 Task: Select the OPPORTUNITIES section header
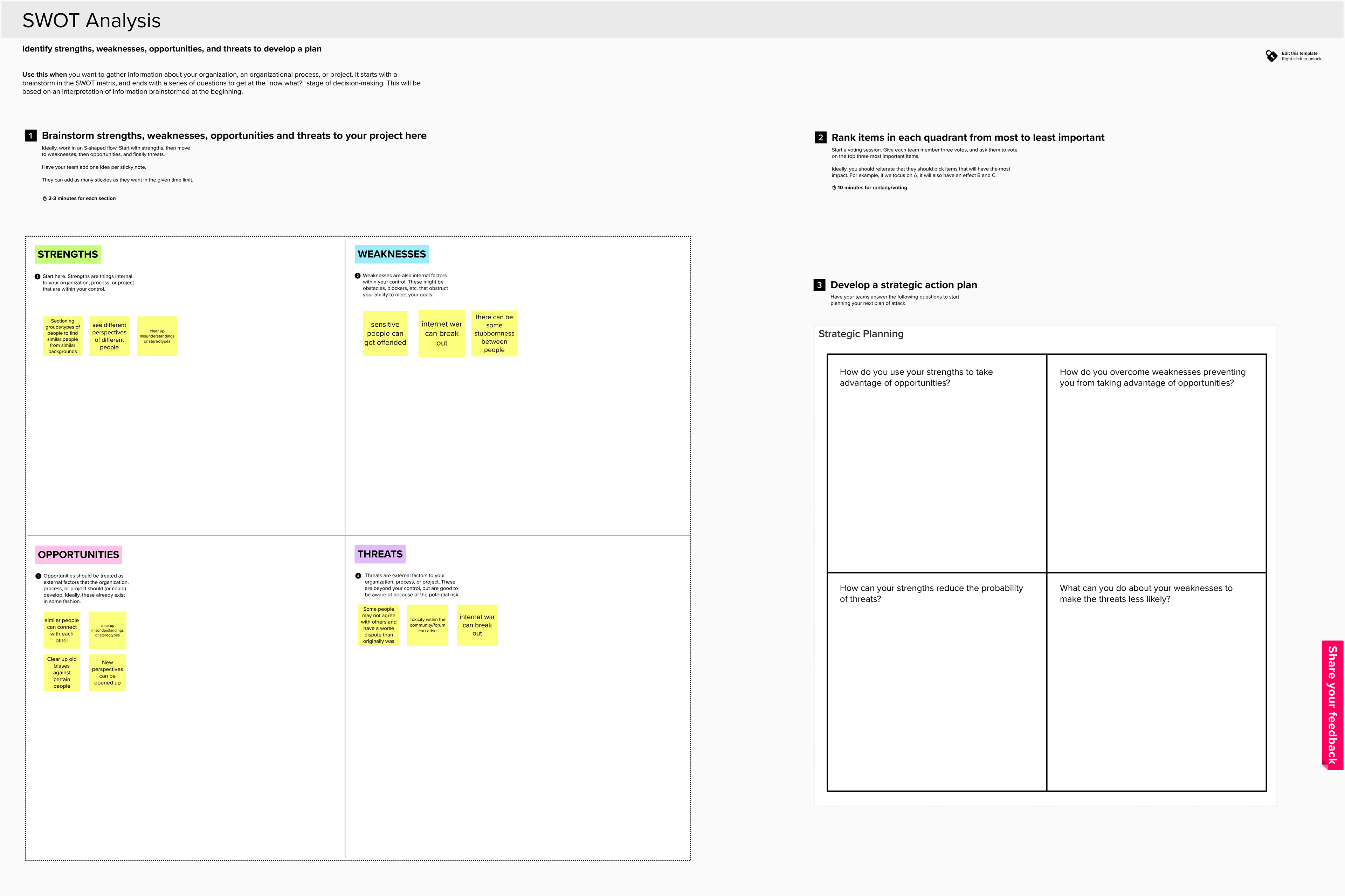(x=78, y=554)
